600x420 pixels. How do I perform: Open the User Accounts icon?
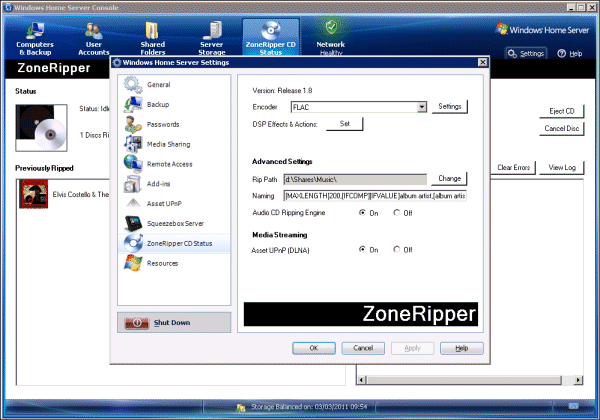click(94, 31)
